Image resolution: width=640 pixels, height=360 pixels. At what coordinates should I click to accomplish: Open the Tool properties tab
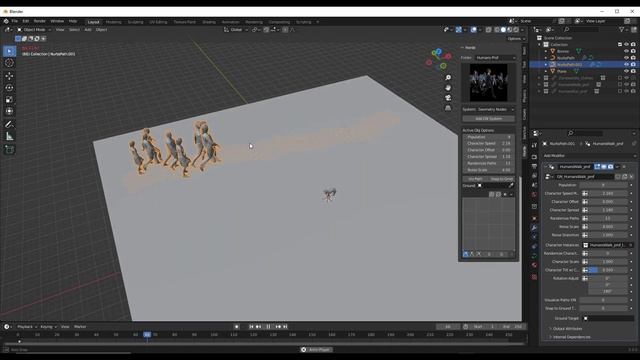point(534,146)
